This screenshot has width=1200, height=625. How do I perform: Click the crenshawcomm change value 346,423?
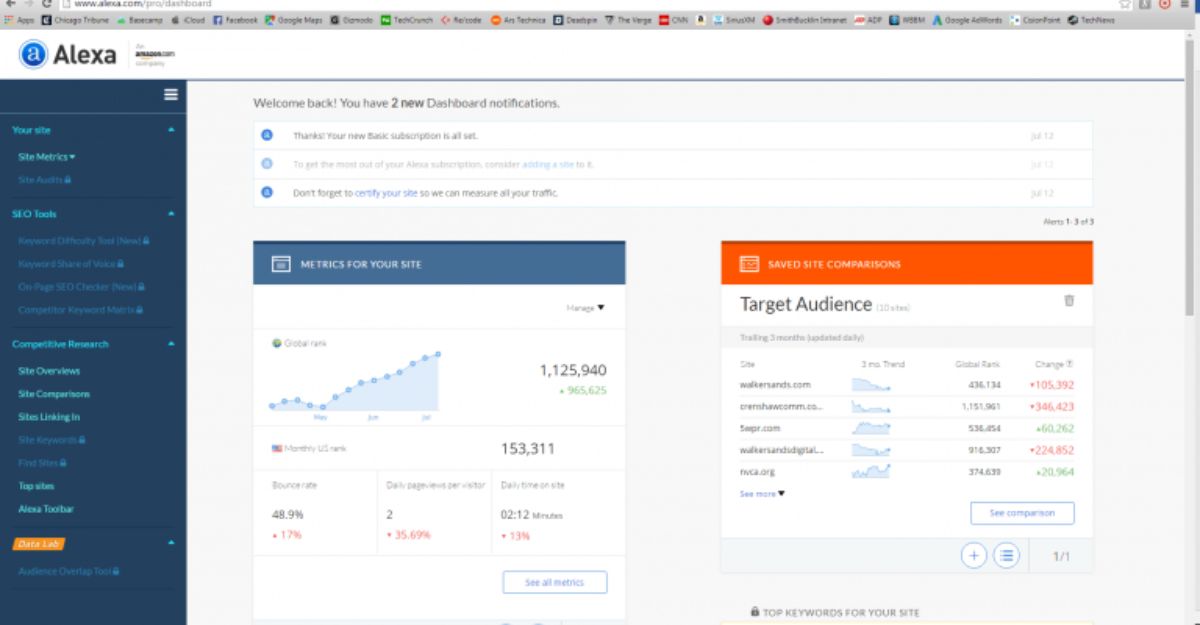(x=1051, y=406)
